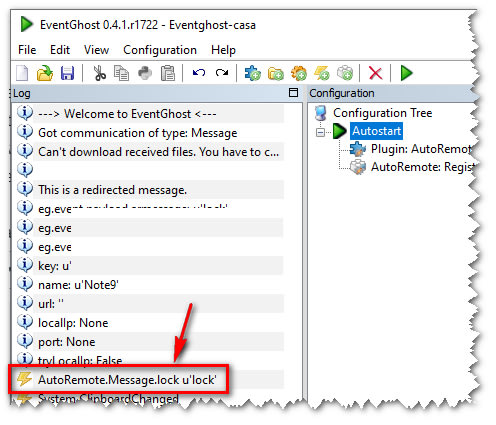Click the log line 'url: ''
This screenshot has width=496, height=425.
[51, 304]
